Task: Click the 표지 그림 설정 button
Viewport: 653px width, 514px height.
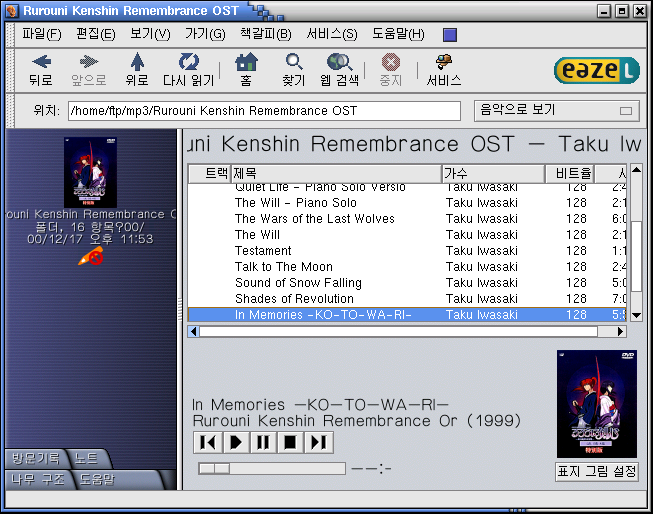Action: (596, 472)
